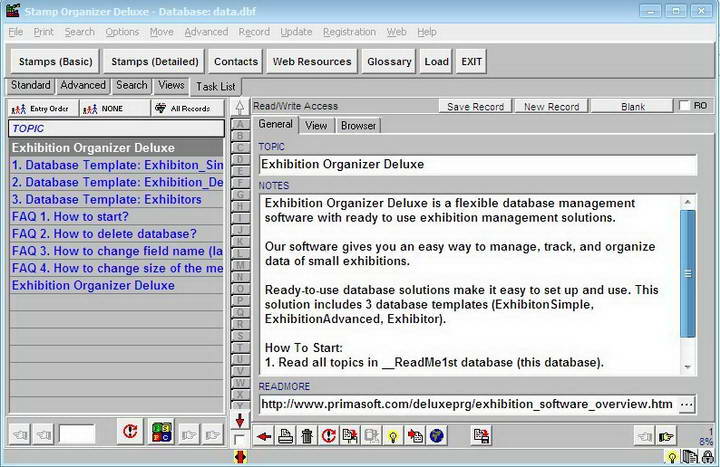
Task: Click the New Record button
Action: [551, 107]
